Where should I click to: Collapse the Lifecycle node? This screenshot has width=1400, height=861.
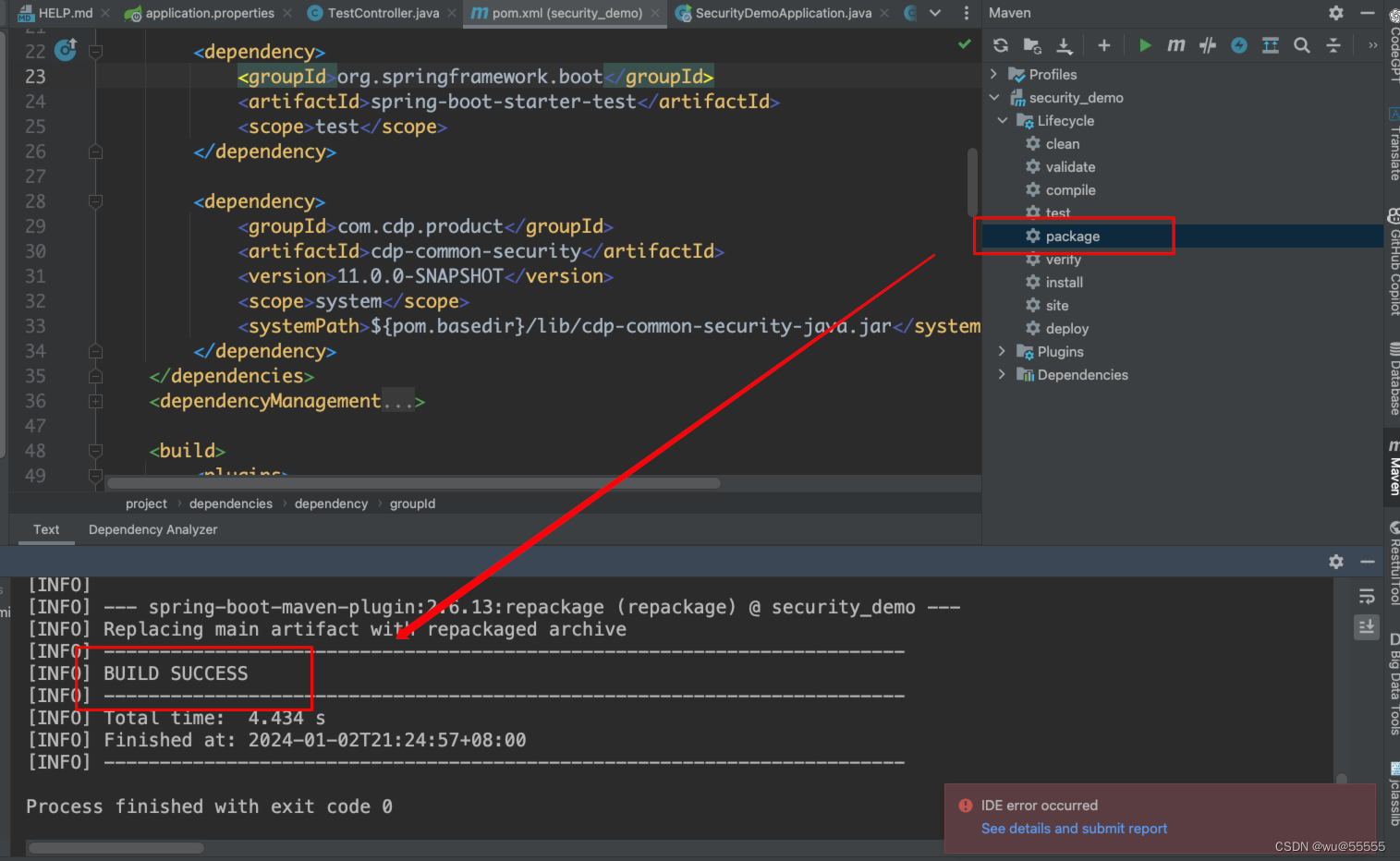(x=1003, y=120)
